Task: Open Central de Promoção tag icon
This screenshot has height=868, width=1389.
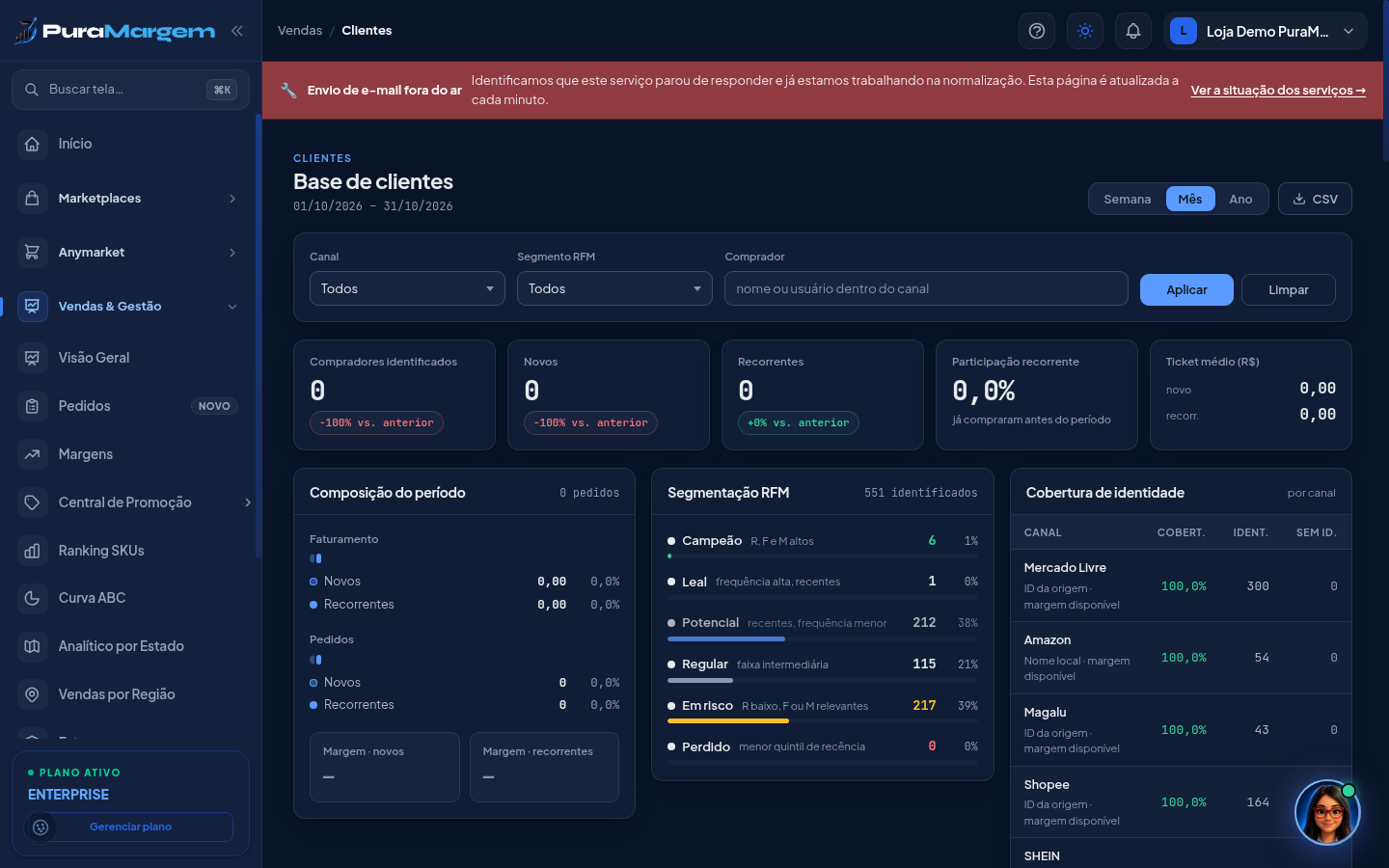Action: [x=32, y=502]
